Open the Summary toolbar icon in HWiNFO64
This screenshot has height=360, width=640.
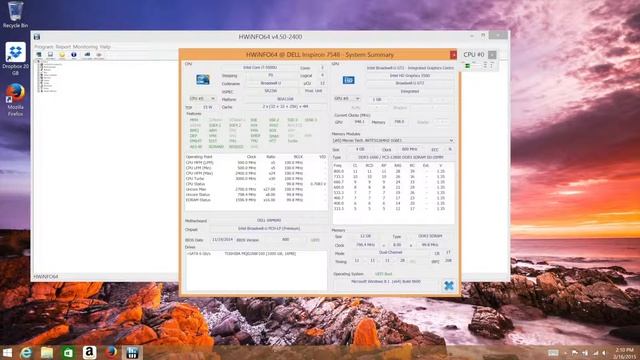tap(39, 55)
